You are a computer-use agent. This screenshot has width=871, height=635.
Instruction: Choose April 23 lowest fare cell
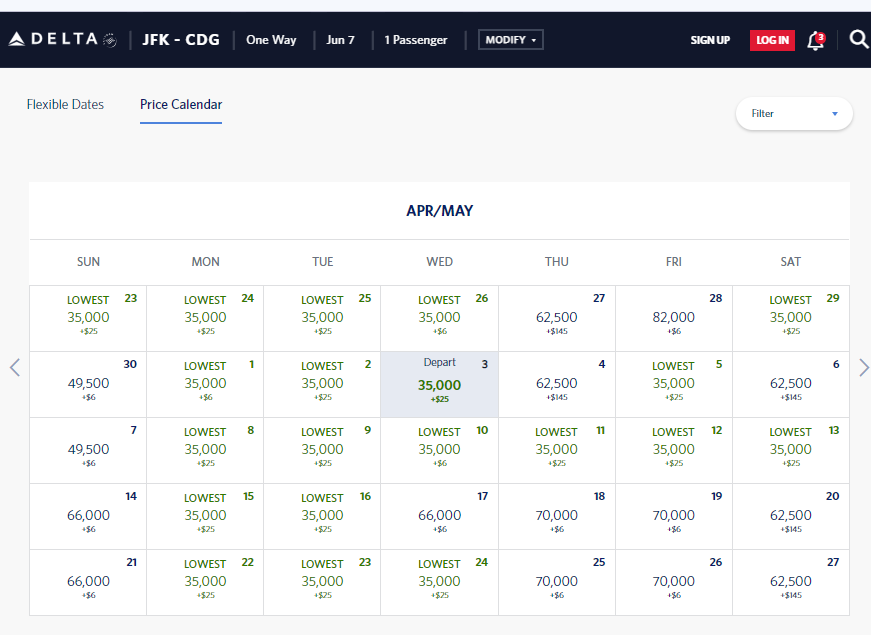point(88,318)
